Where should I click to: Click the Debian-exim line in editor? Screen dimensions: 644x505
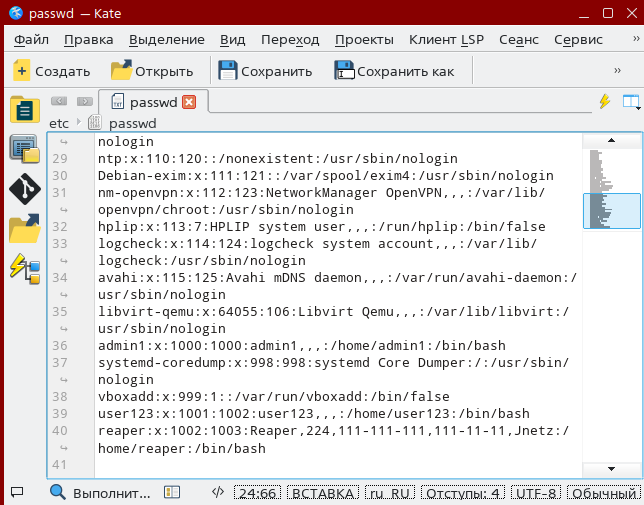point(326,176)
